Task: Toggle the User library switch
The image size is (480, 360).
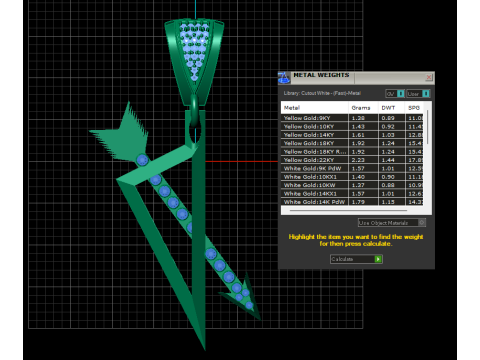Action: (426, 94)
